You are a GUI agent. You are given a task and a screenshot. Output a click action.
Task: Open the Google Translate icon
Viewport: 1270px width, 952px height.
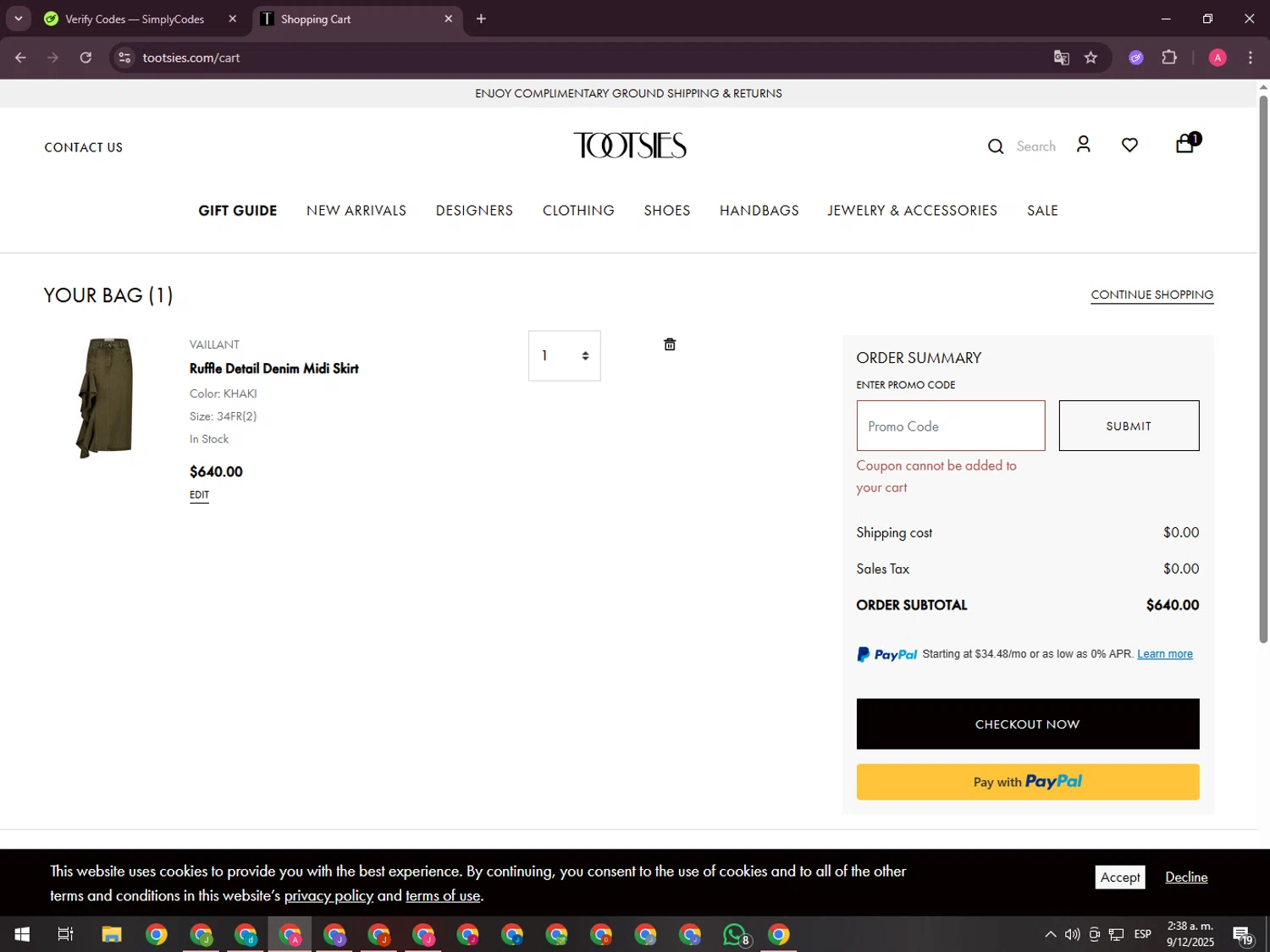(x=1061, y=58)
